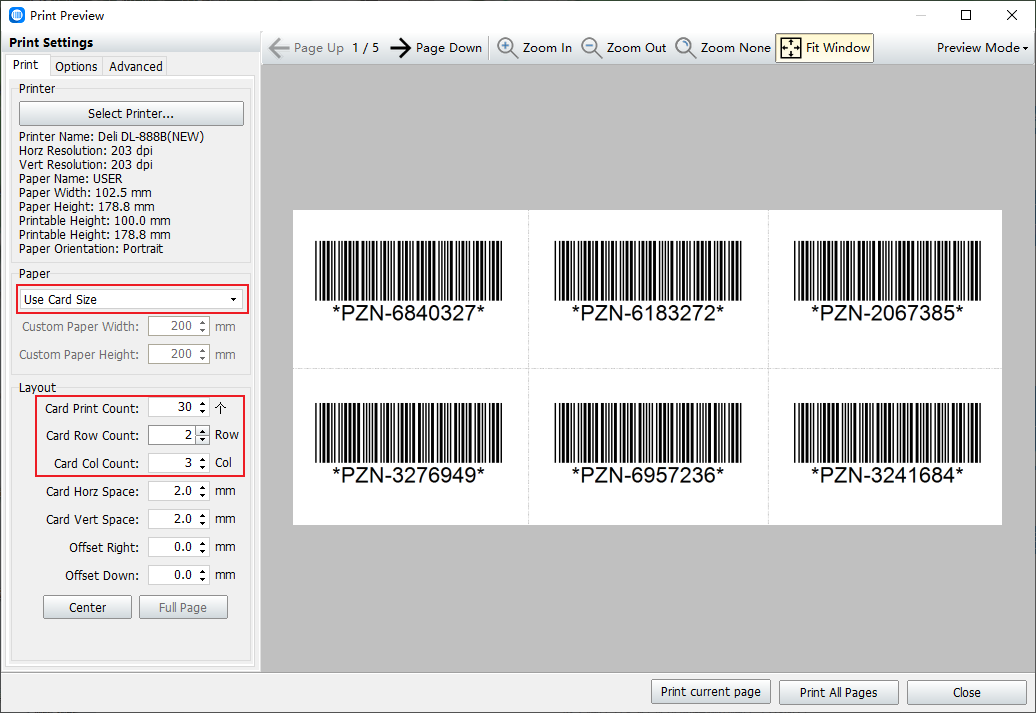The image size is (1036, 713).
Task: Click the Center layout button
Action: tap(87, 607)
